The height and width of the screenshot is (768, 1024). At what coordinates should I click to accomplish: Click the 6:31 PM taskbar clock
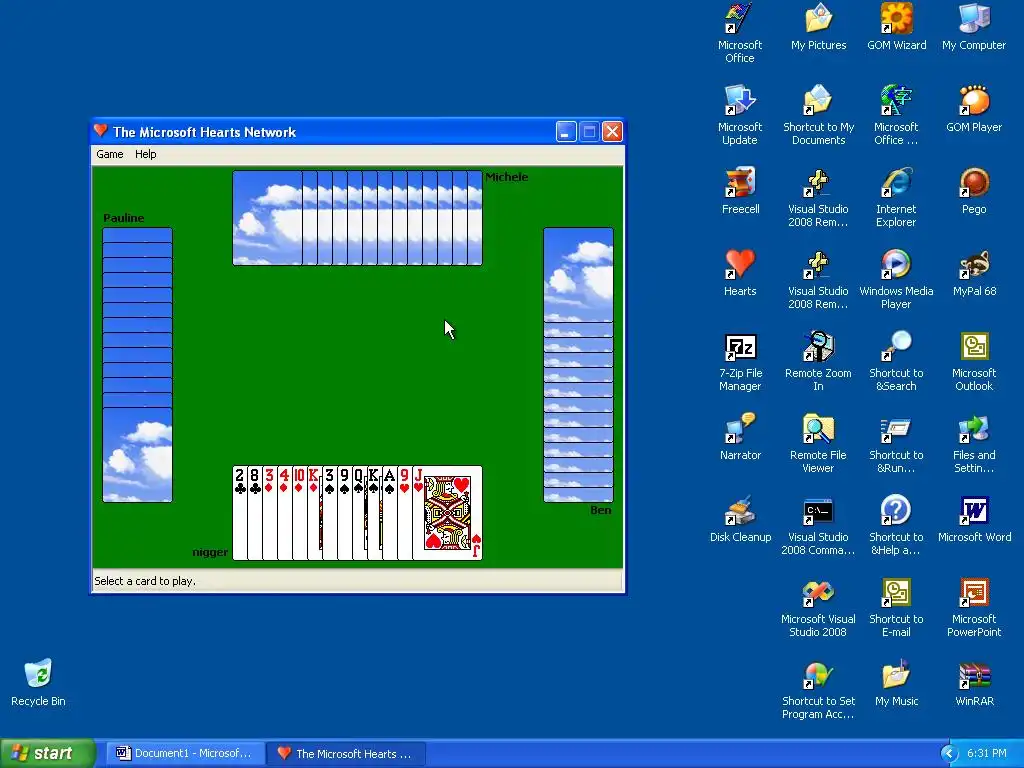[986, 753]
